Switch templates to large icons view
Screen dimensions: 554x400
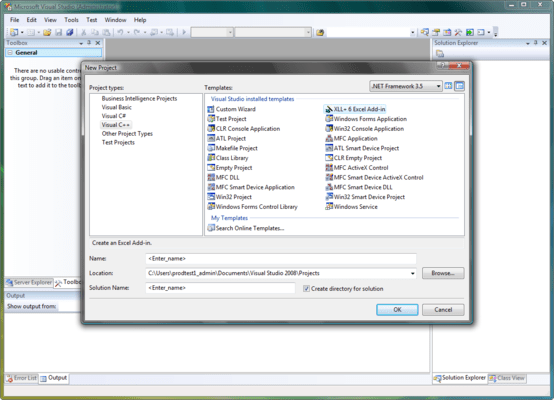(x=448, y=86)
